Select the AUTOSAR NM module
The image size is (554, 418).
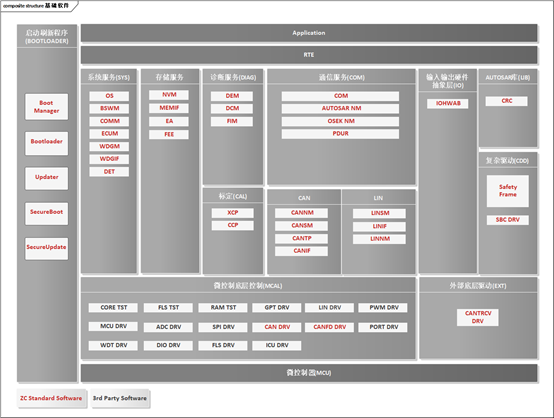click(x=341, y=108)
